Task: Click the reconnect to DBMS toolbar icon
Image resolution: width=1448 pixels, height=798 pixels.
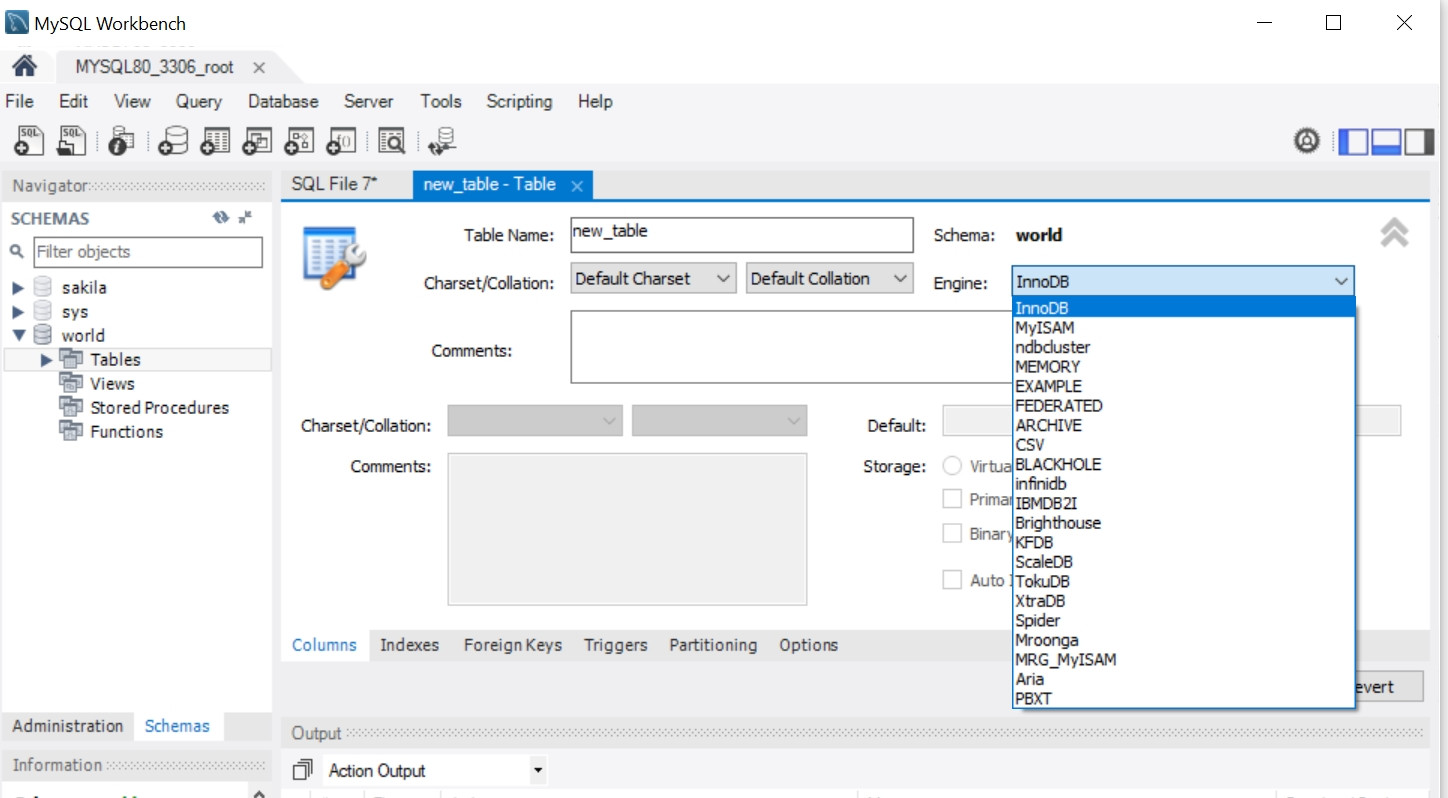Action: (x=441, y=141)
